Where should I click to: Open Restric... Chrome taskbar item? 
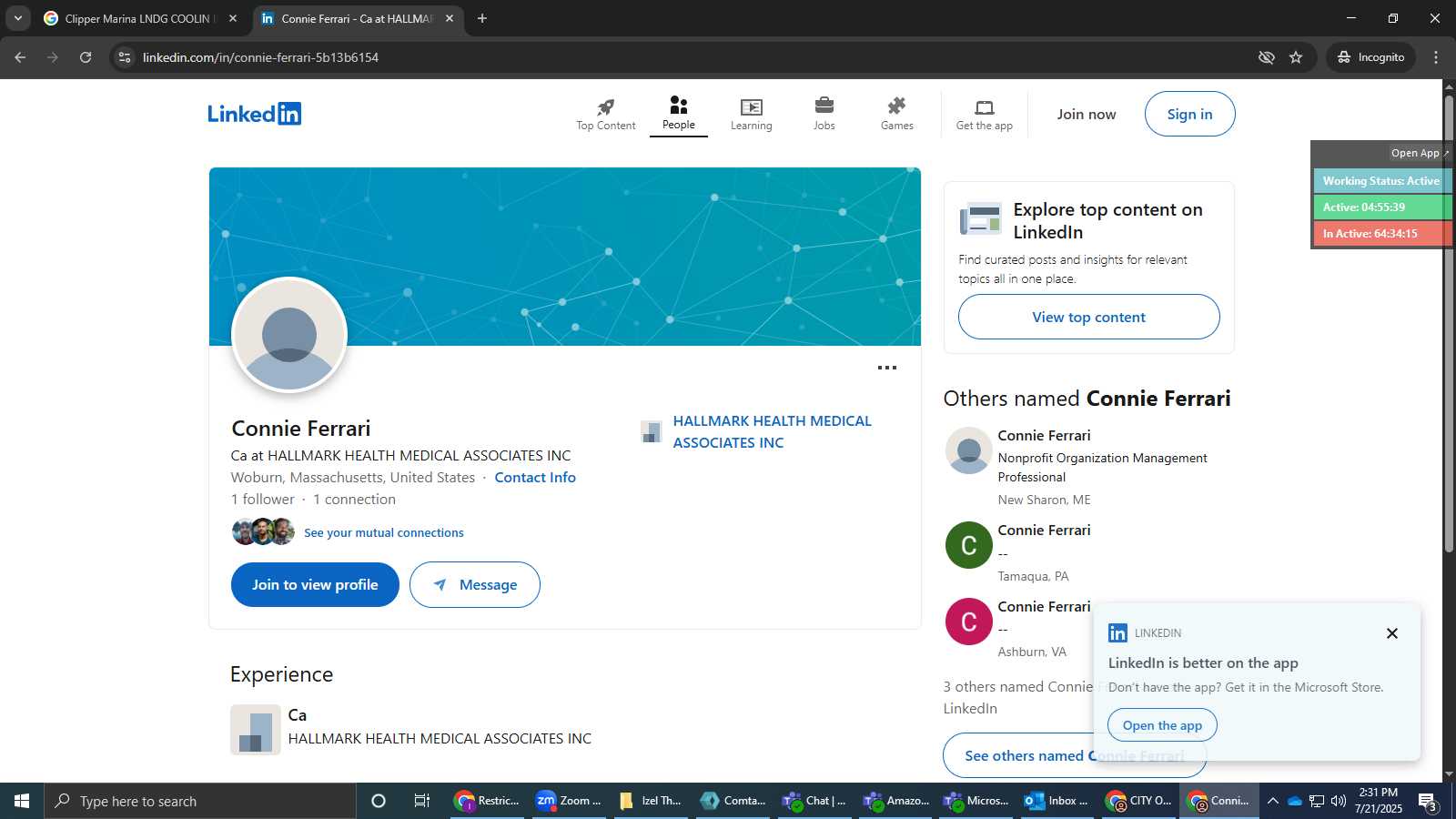(487, 801)
